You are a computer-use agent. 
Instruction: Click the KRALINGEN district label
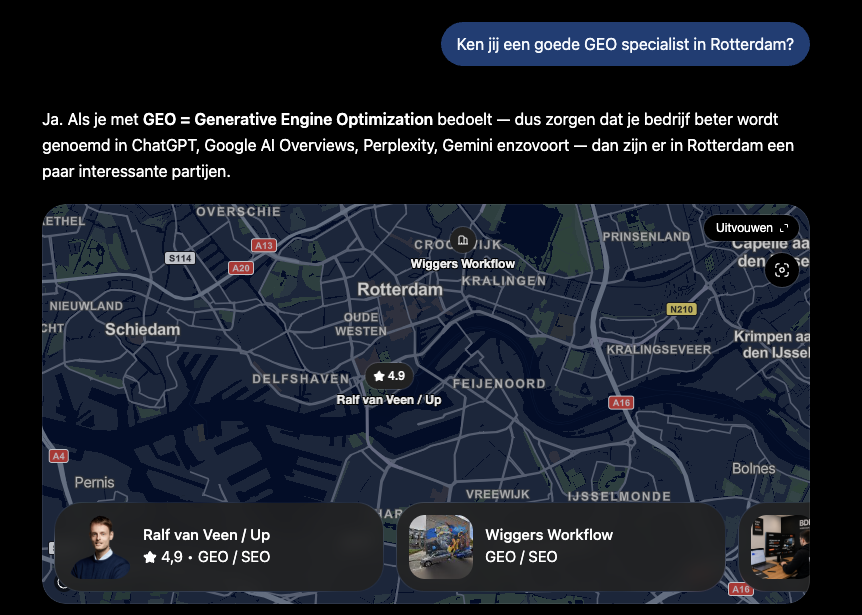pyautogui.click(x=504, y=281)
